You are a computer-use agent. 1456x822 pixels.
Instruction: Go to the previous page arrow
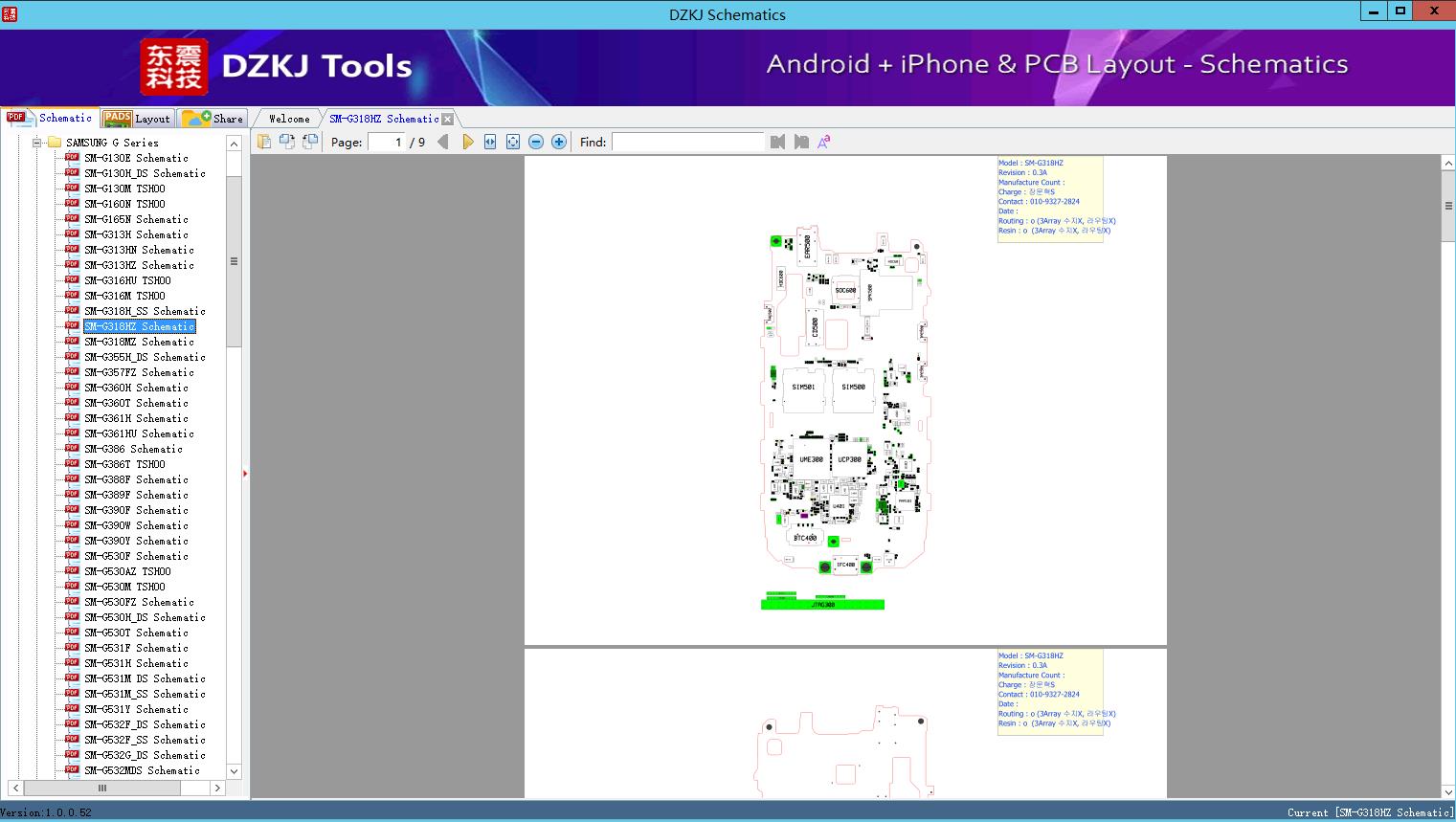442,142
